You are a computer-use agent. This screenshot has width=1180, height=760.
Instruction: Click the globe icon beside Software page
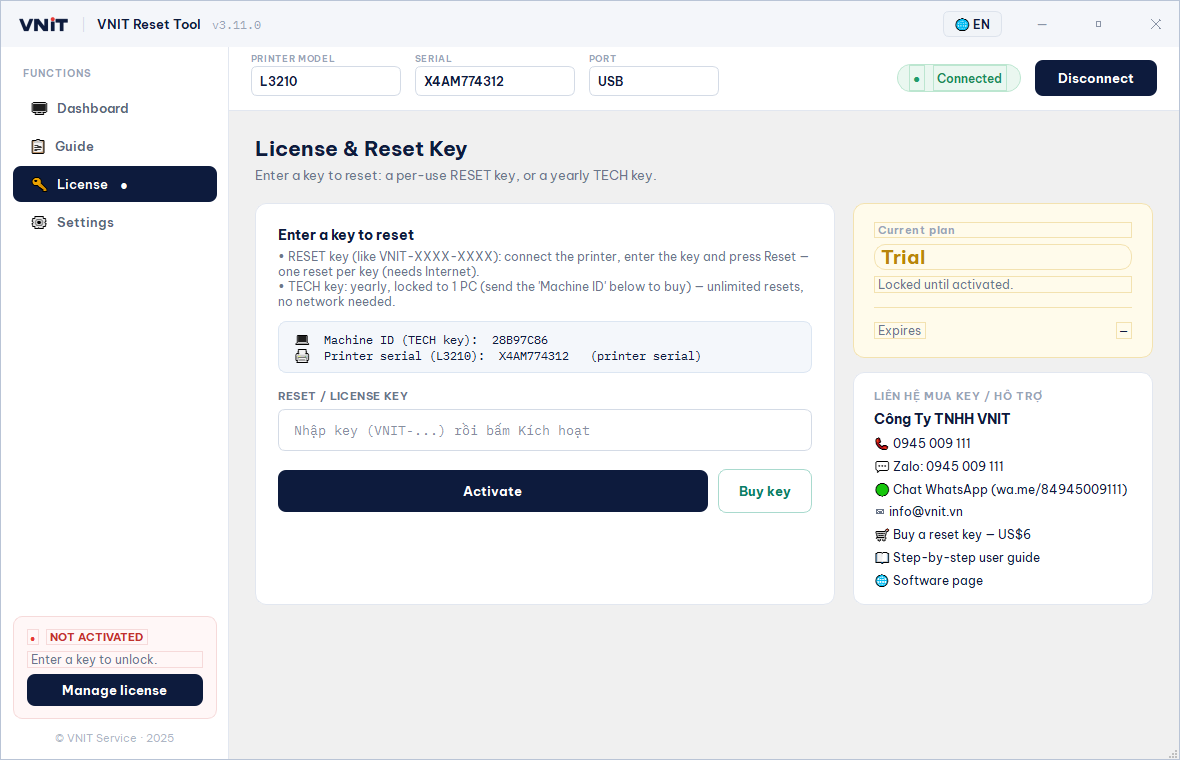[x=882, y=581]
